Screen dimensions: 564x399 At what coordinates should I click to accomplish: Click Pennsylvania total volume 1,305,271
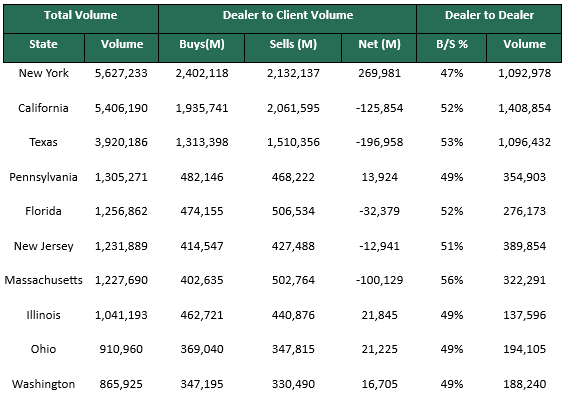121,177
